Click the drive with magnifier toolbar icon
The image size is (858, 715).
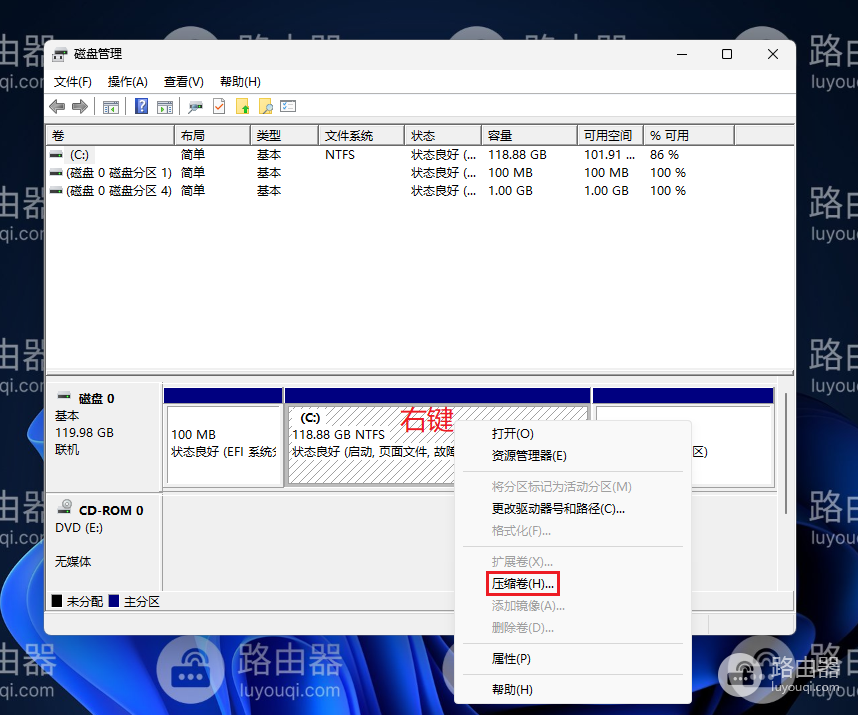tap(195, 107)
